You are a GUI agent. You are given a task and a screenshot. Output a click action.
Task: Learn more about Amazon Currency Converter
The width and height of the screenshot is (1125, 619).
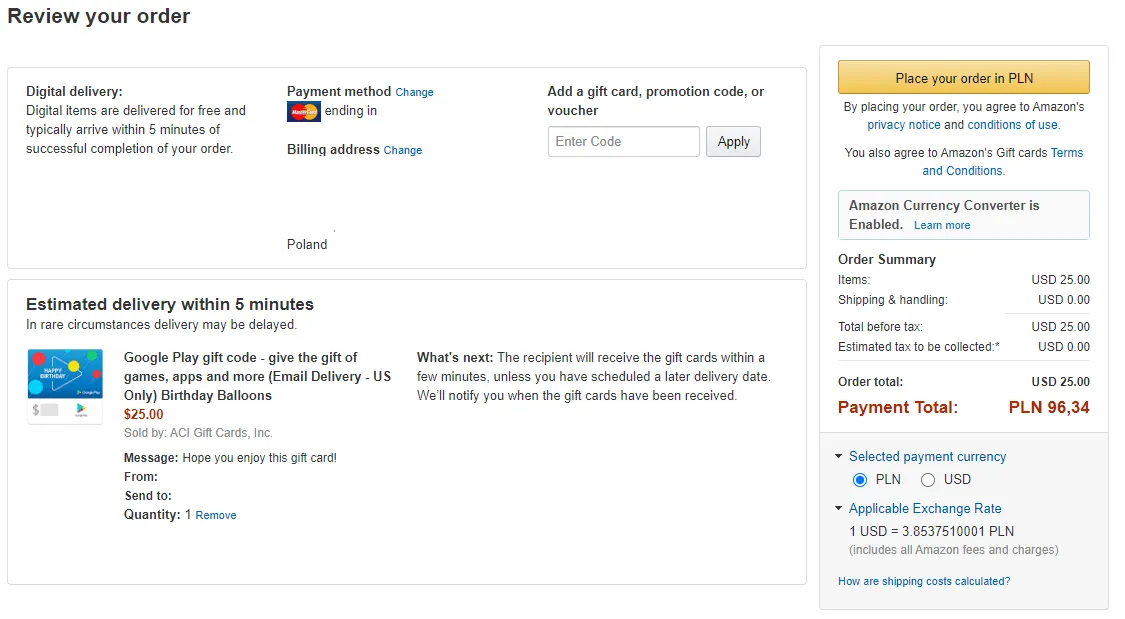[x=941, y=225]
